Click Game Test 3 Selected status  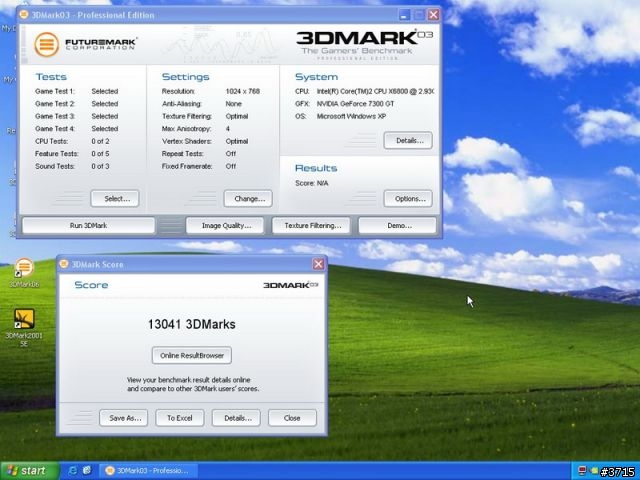[x=105, y=116]
